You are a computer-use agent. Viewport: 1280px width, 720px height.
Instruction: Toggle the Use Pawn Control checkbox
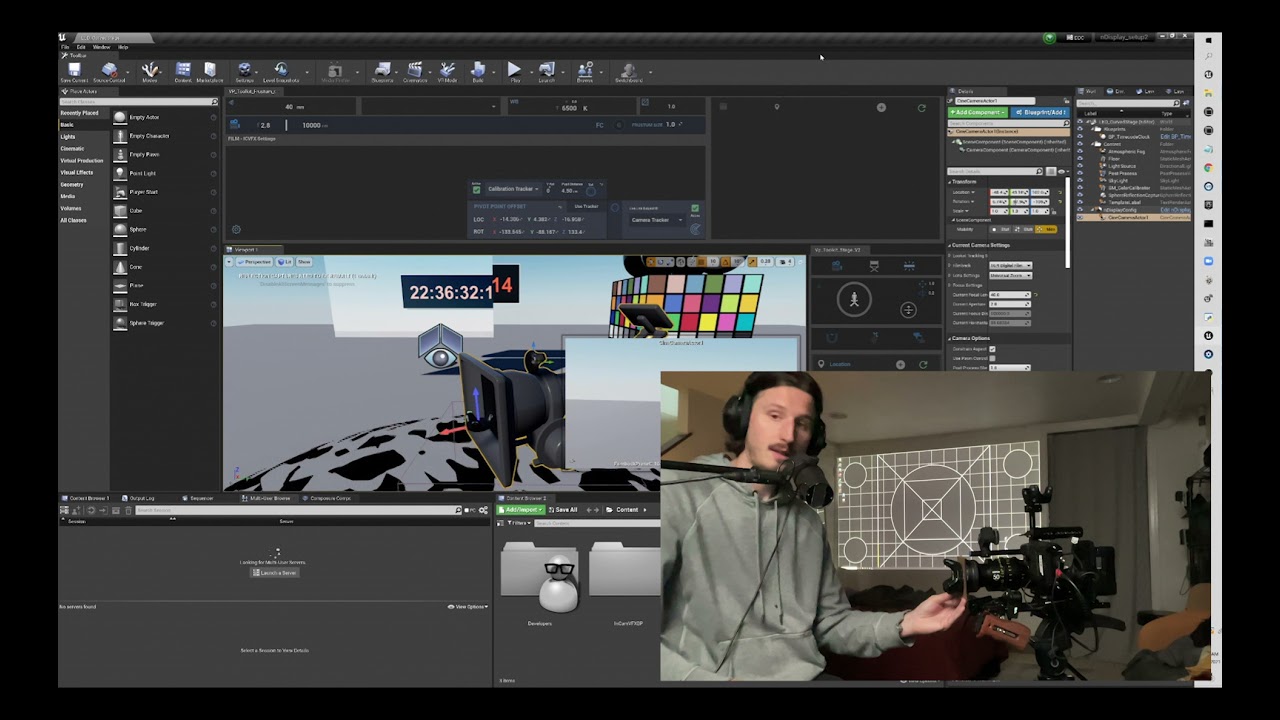pyautogui.click(x=992, y=358)
